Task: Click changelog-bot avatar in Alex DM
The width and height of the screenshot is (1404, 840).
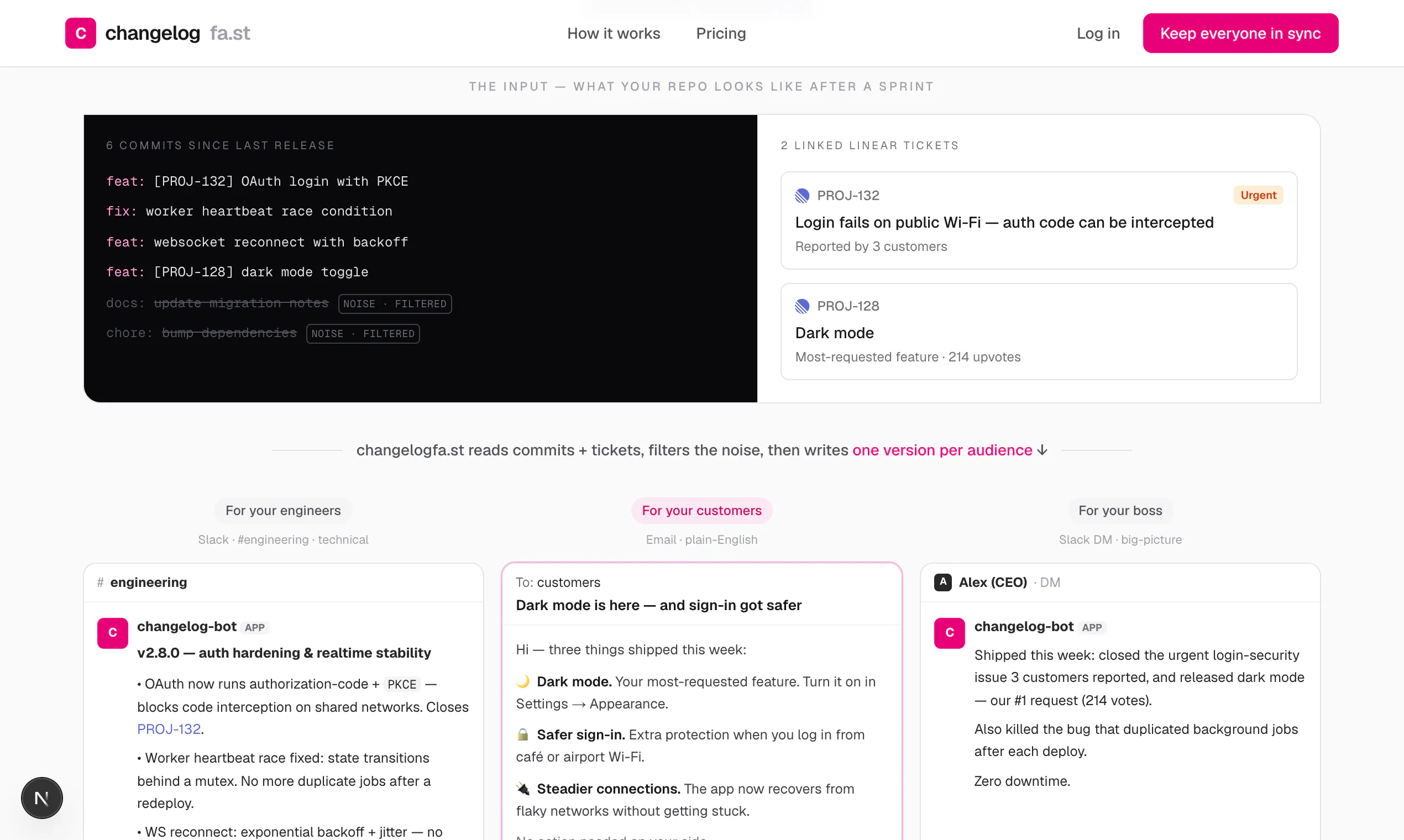Action: click(x=950, y=633)
